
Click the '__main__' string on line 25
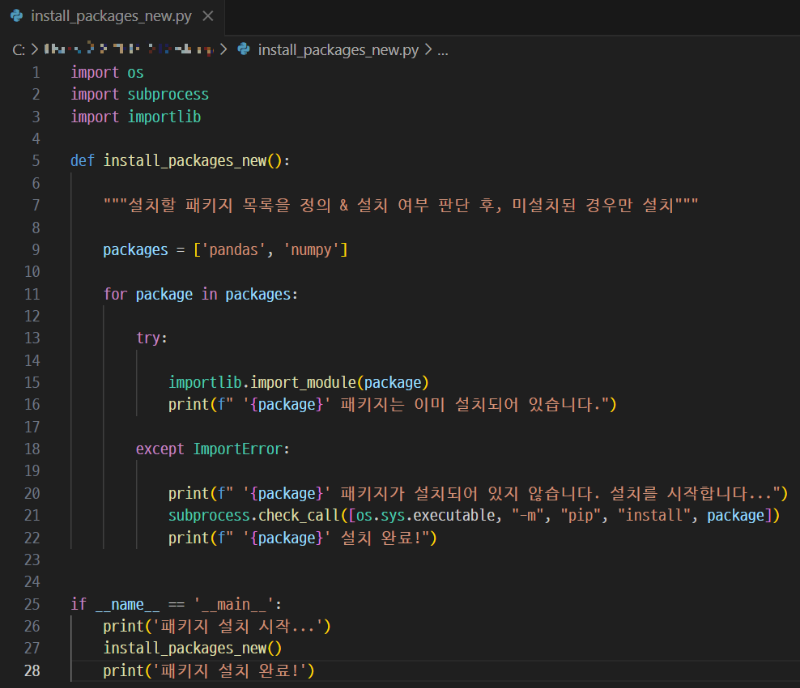point(234,605)
